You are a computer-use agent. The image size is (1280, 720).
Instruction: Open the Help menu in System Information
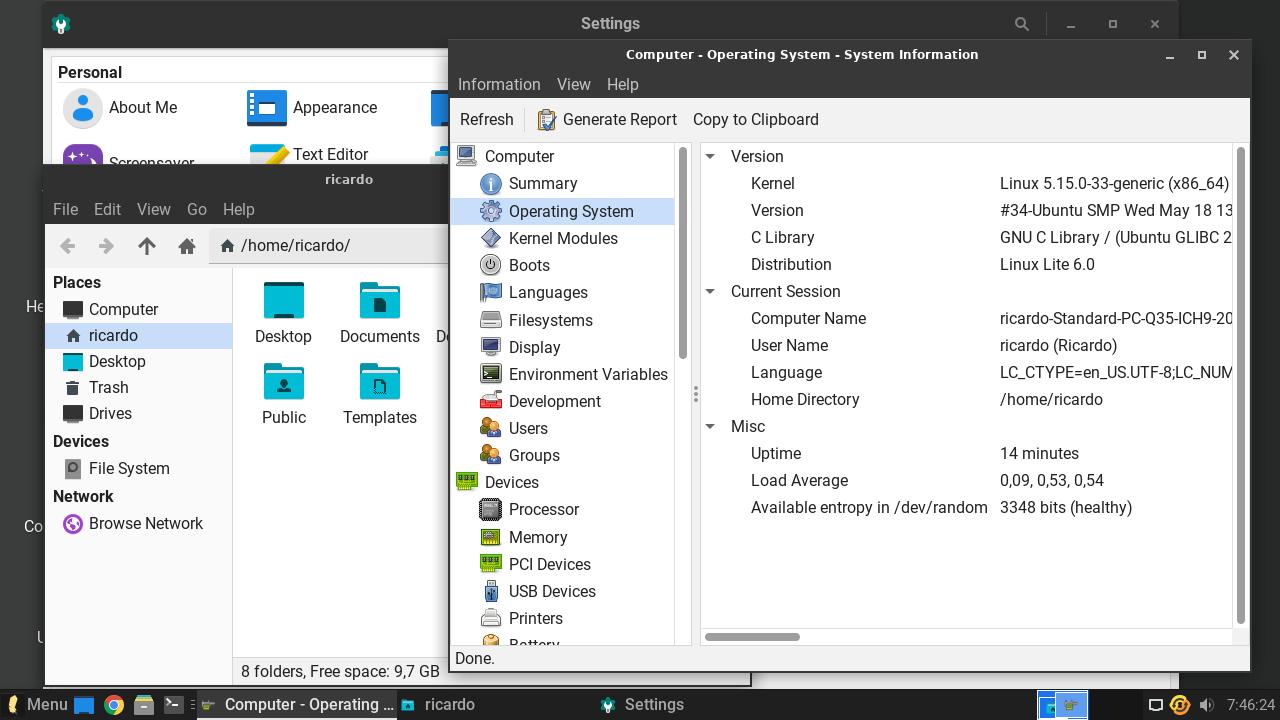pyautogui.click(x=622, y=85)
